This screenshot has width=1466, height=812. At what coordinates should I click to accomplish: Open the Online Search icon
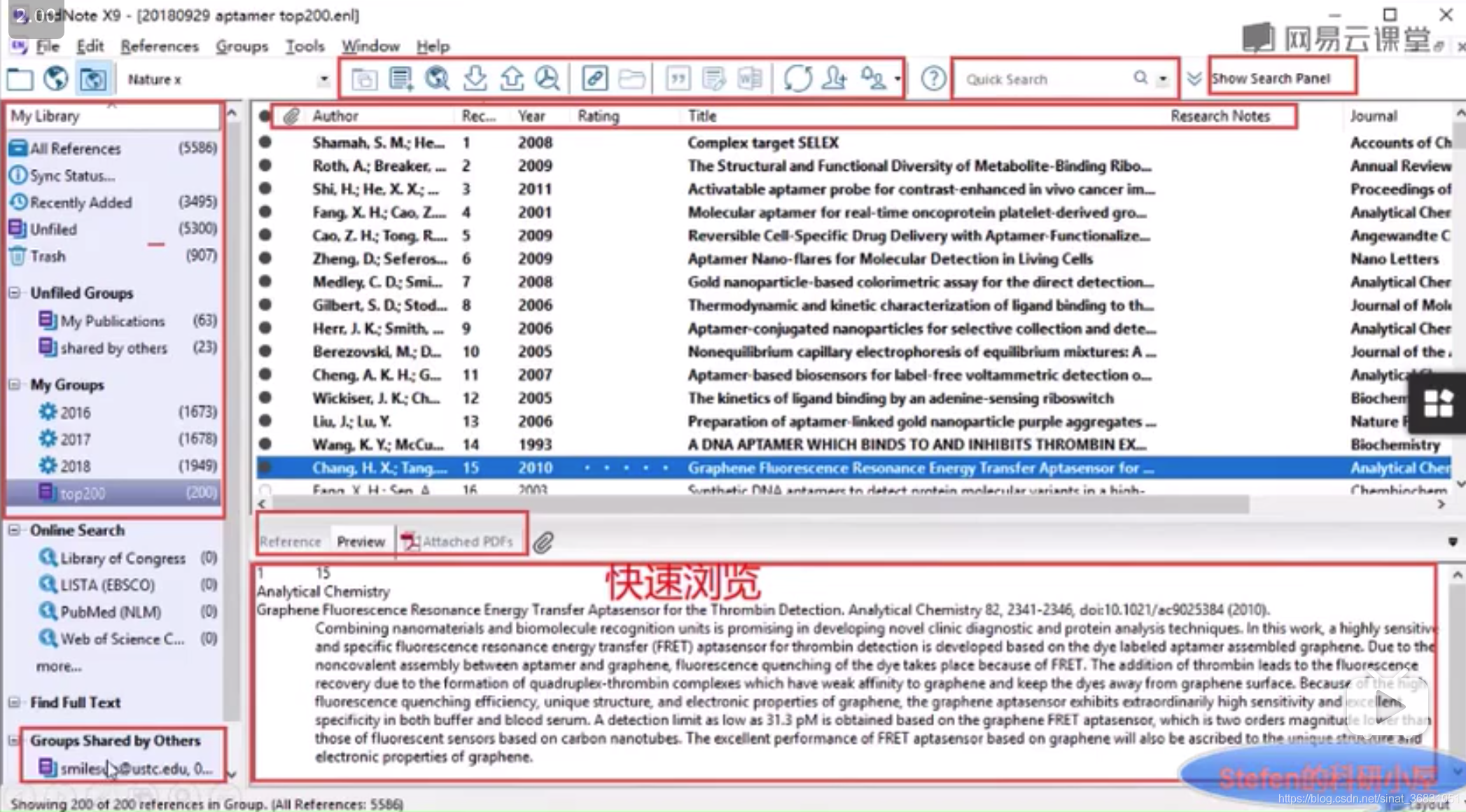point(438,78)
